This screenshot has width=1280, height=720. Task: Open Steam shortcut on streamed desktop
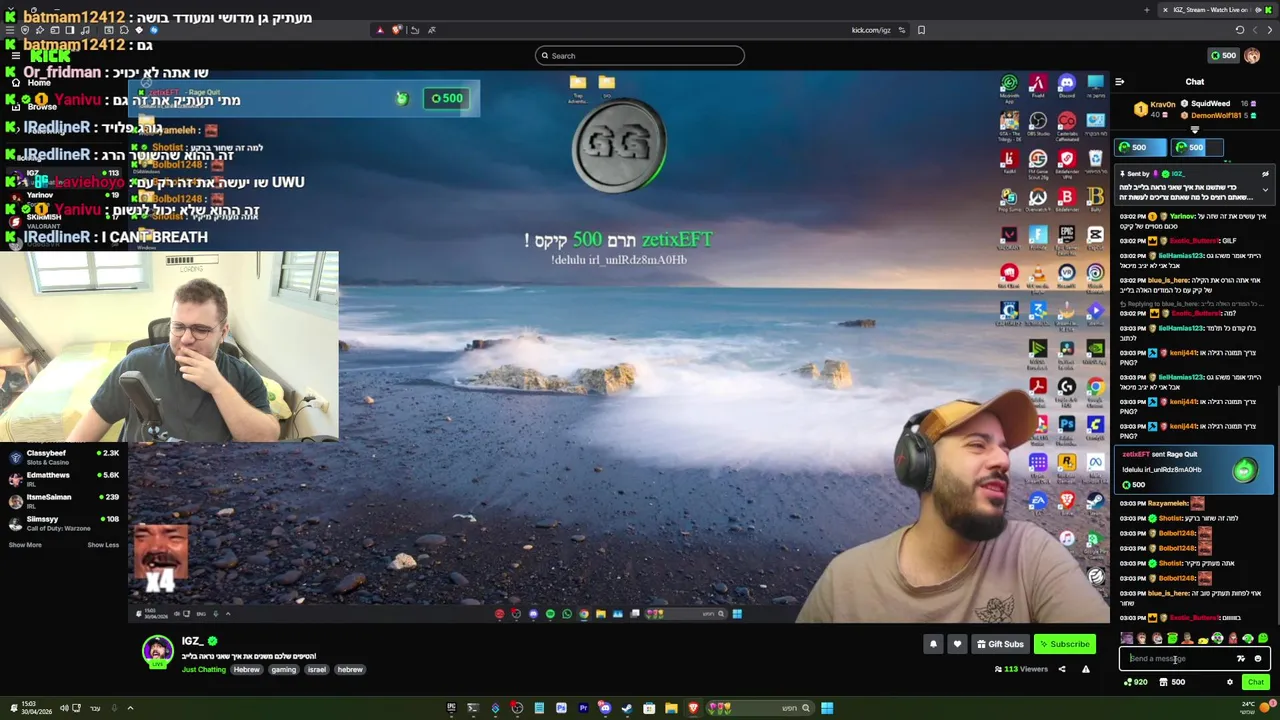1096,500
